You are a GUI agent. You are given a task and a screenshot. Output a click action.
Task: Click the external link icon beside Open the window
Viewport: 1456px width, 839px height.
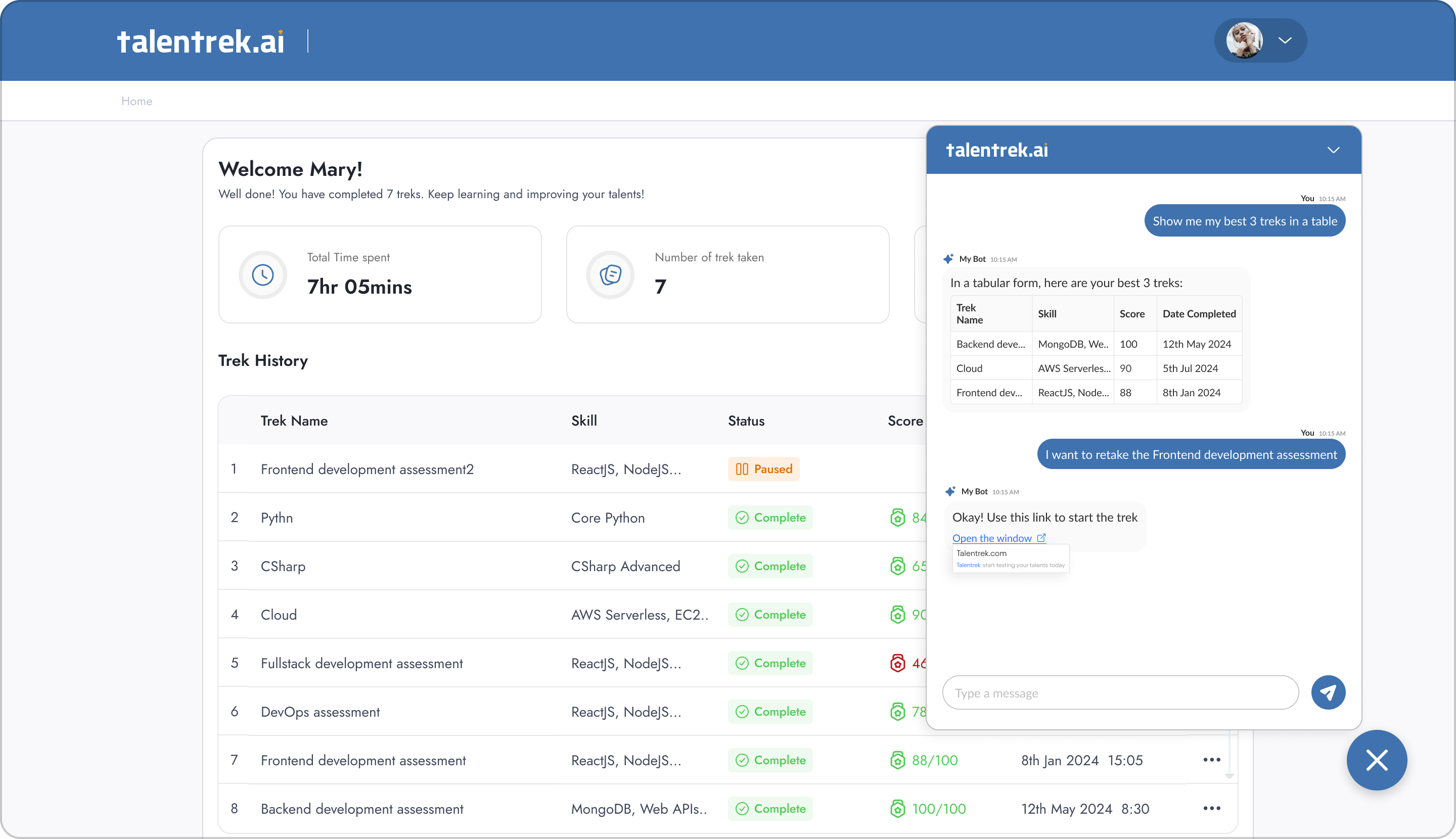pos(1041,538)
